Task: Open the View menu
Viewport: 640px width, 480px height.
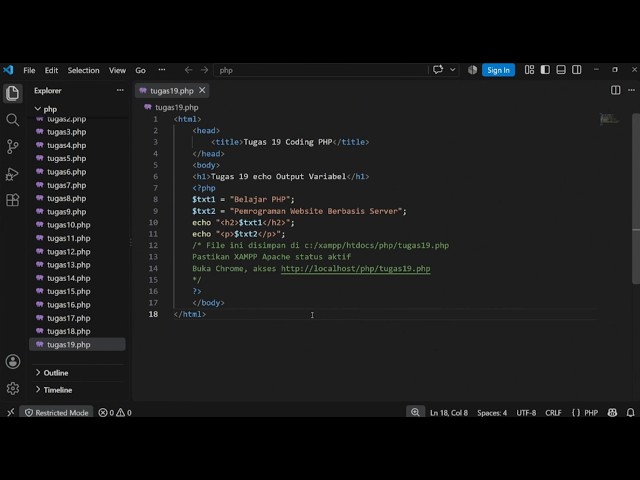Action: pos(117,70)
